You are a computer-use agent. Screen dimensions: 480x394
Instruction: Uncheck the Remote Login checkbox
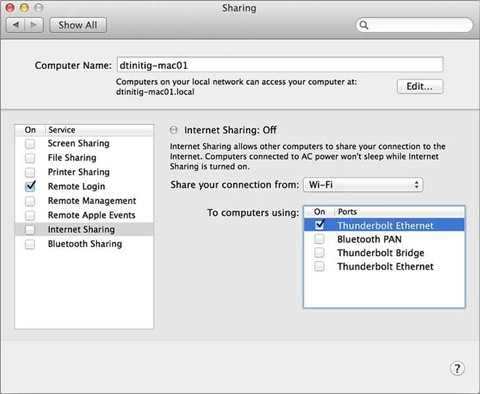pyautogui.click(x=30, y=186)
